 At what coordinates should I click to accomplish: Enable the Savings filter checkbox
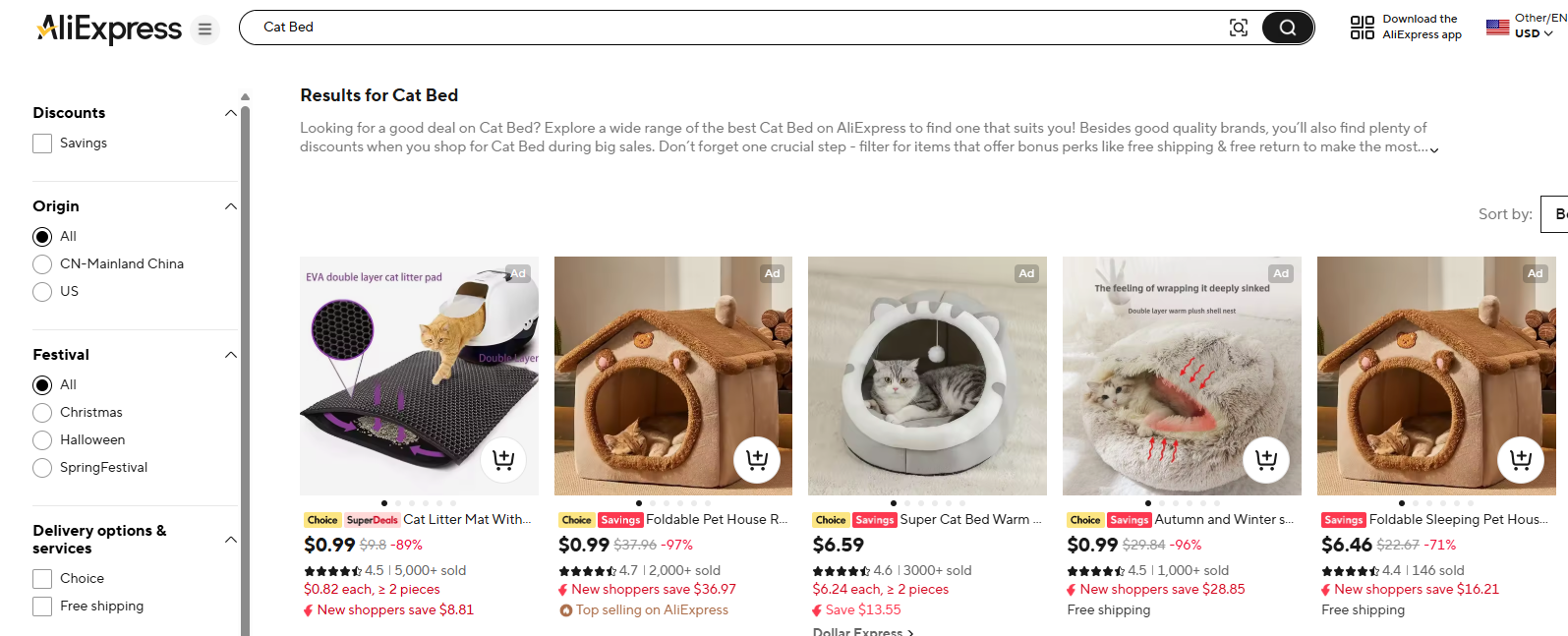(41, 143)
